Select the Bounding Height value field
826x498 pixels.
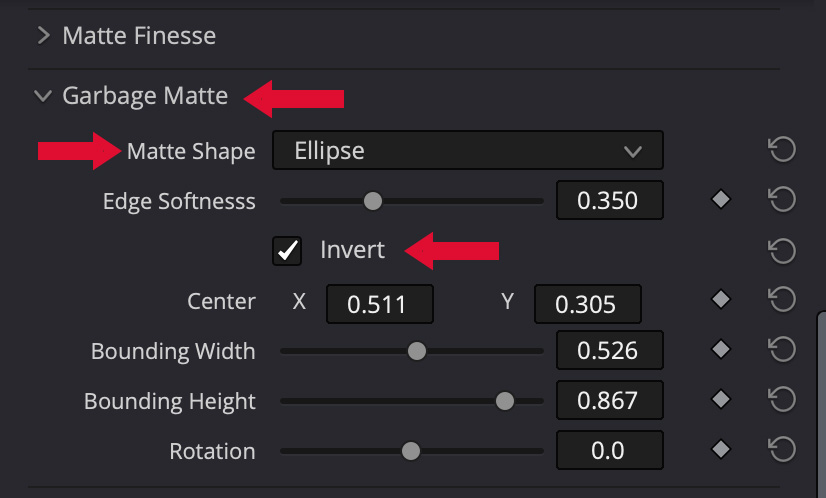pos(610,401)
